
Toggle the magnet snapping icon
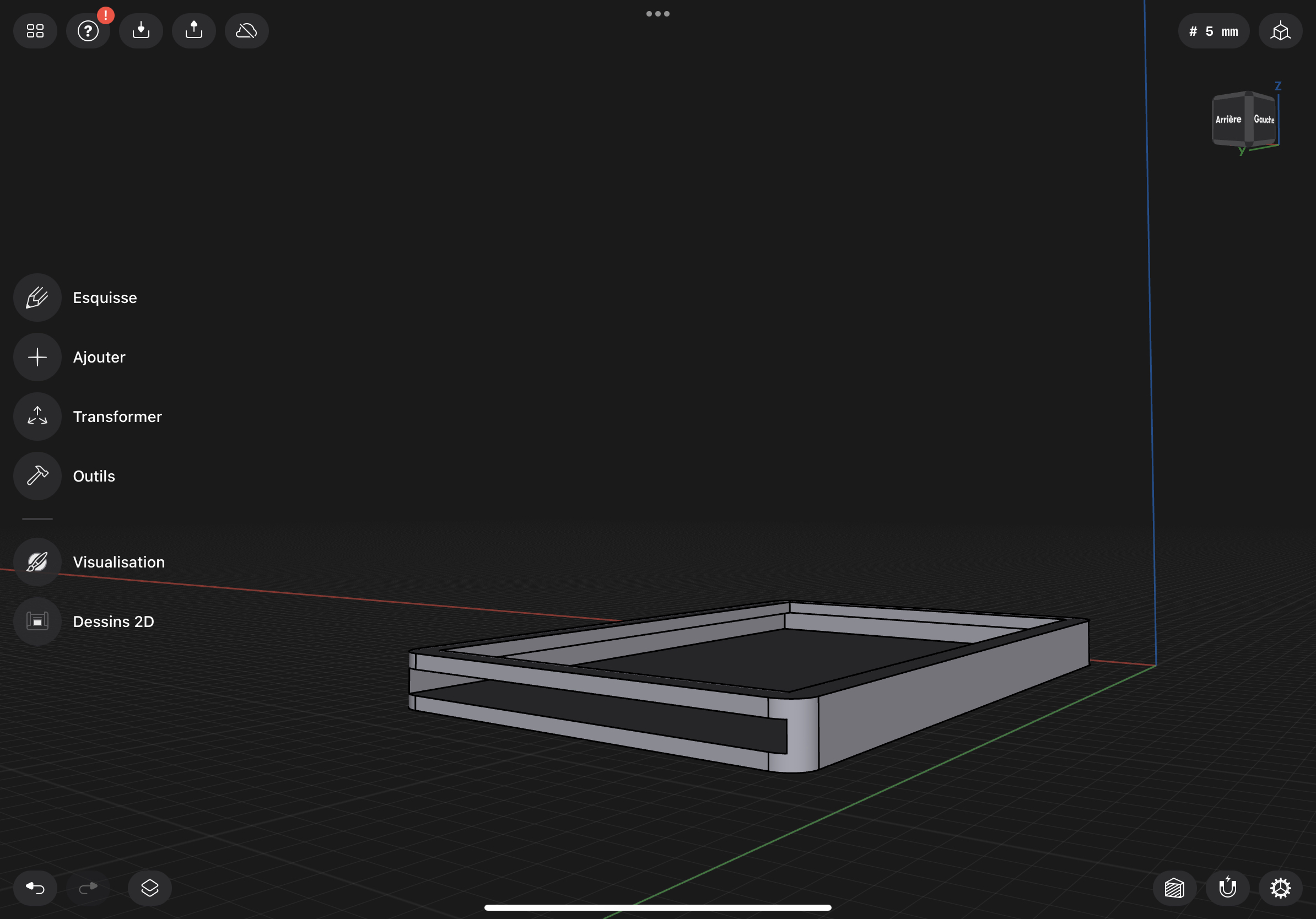tap(1228, 888)
